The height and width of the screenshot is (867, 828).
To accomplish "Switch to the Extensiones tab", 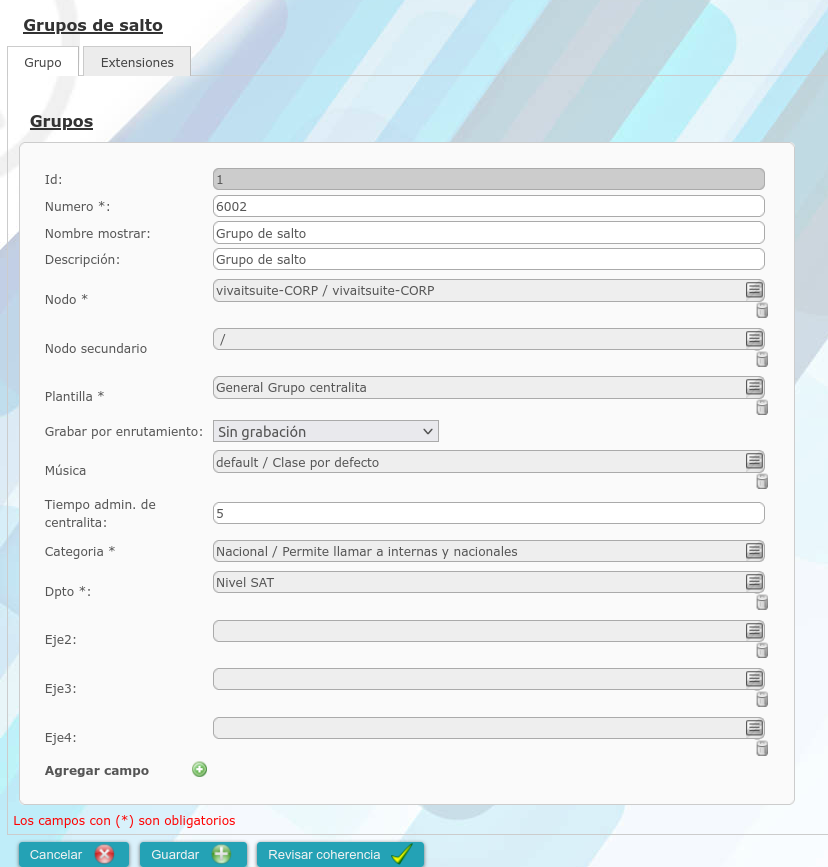I will click(137, 62).
